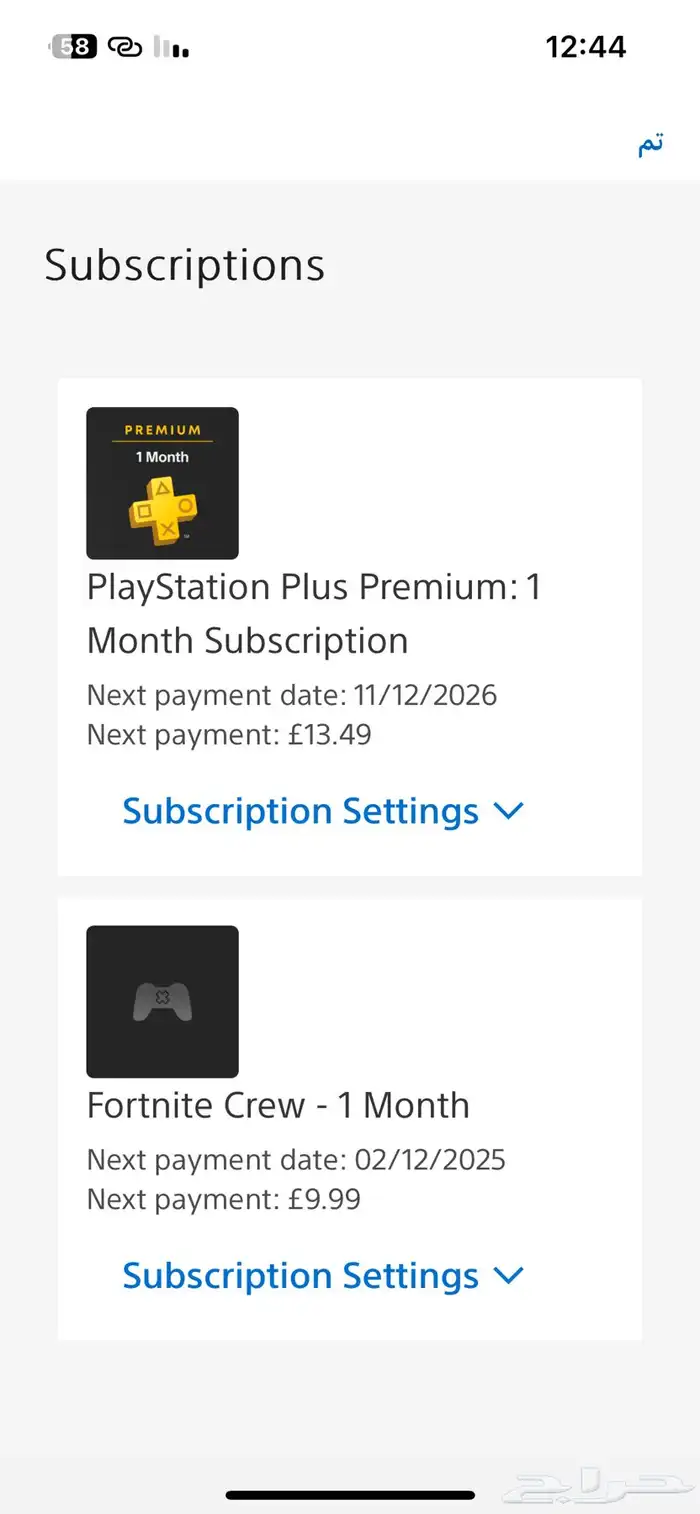Open Subscription Settings for PlayStation Plus Premium
The height and width of the screenshot is (1514, 700).
tap(300, 811)
